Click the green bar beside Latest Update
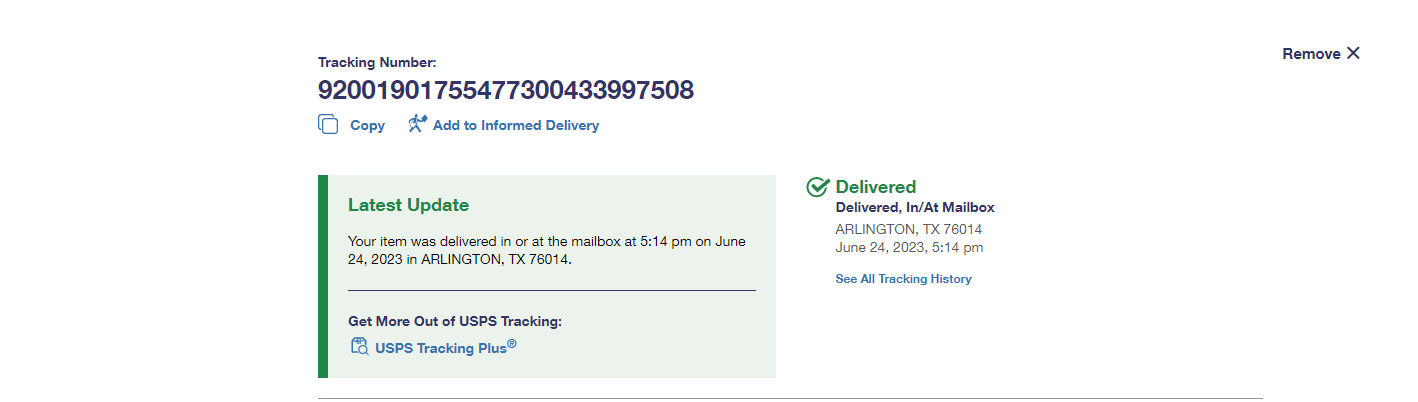1418x402 pixels. [323, 276]
